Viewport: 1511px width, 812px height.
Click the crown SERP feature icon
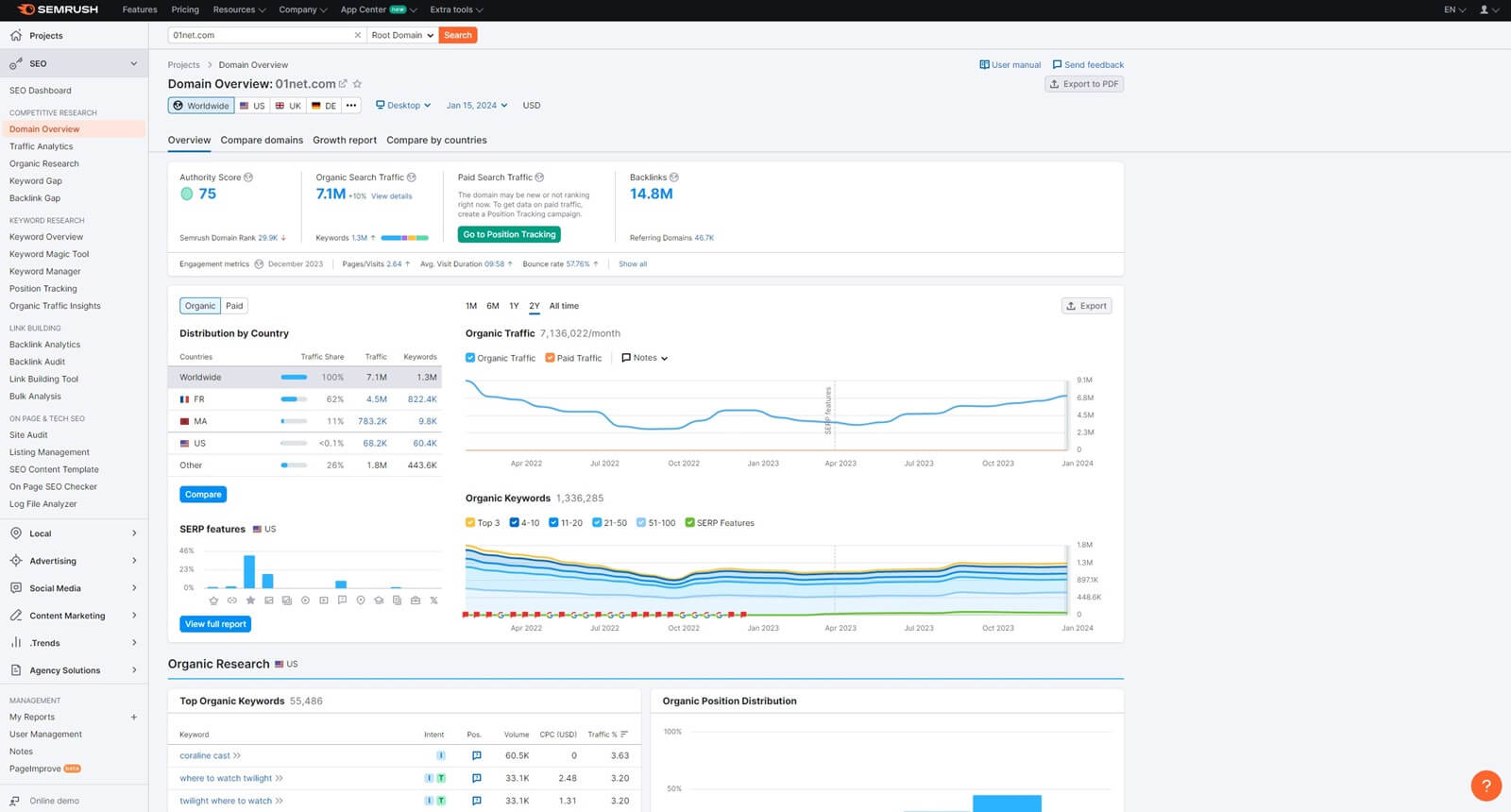(x=213, y=601)
